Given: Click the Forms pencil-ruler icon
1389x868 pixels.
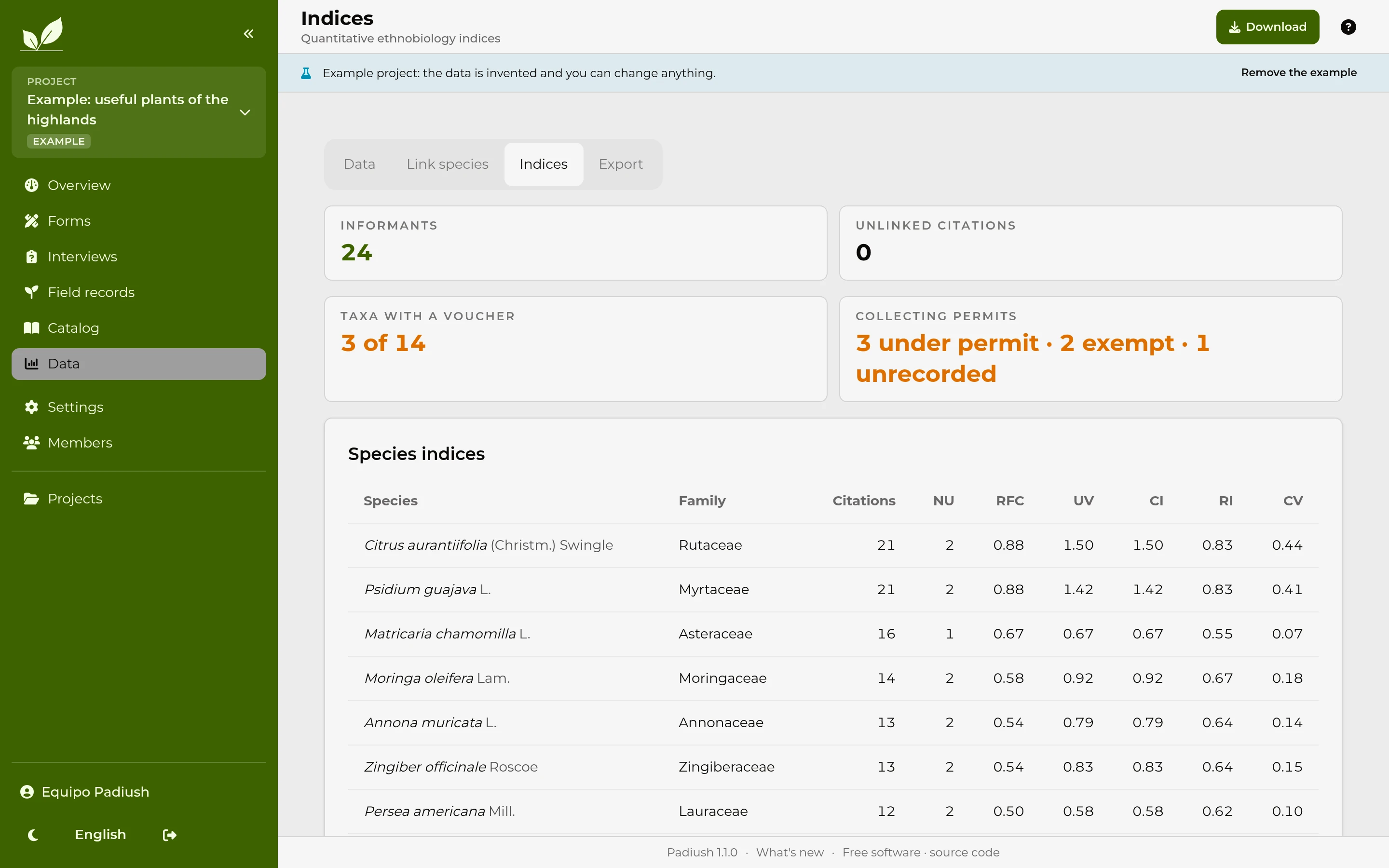Looking at the screenshot, I should 31,221.
